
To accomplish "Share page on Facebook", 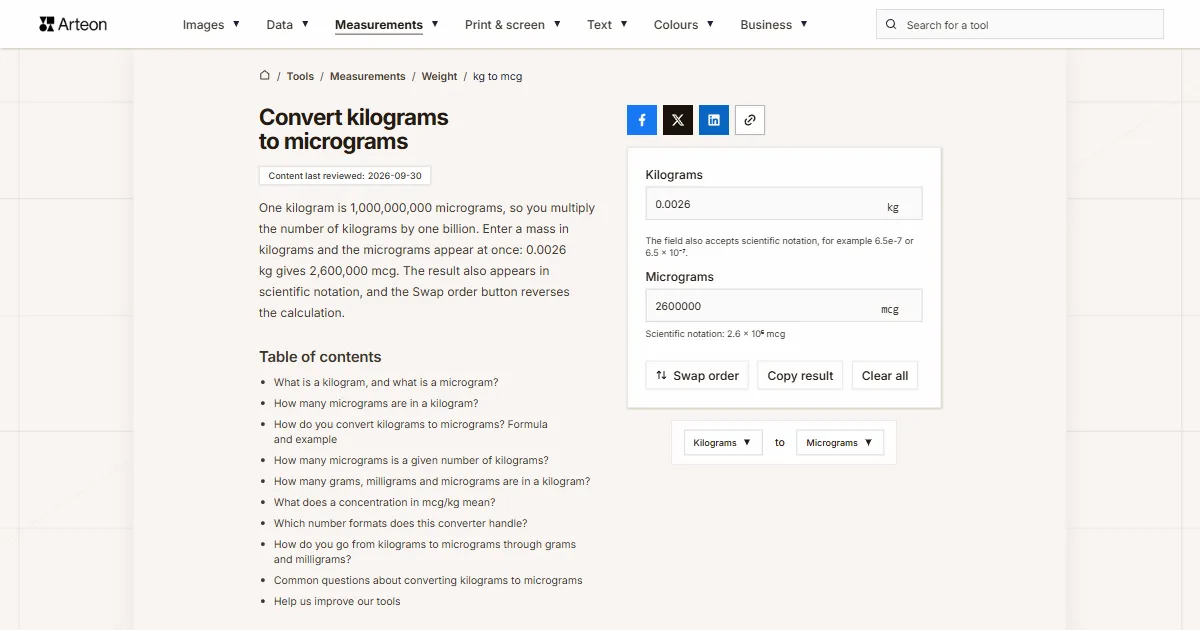I will coord(642,120).
